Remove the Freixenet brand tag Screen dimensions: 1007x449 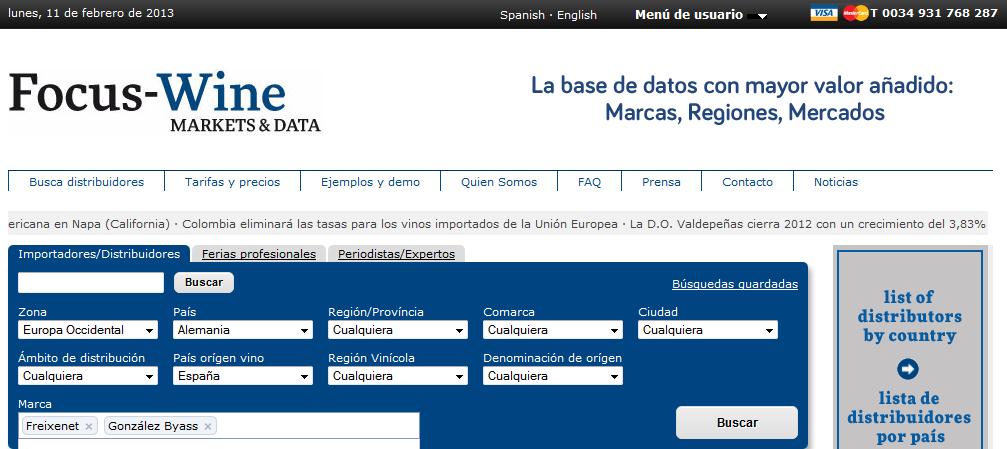pos(89,426)
